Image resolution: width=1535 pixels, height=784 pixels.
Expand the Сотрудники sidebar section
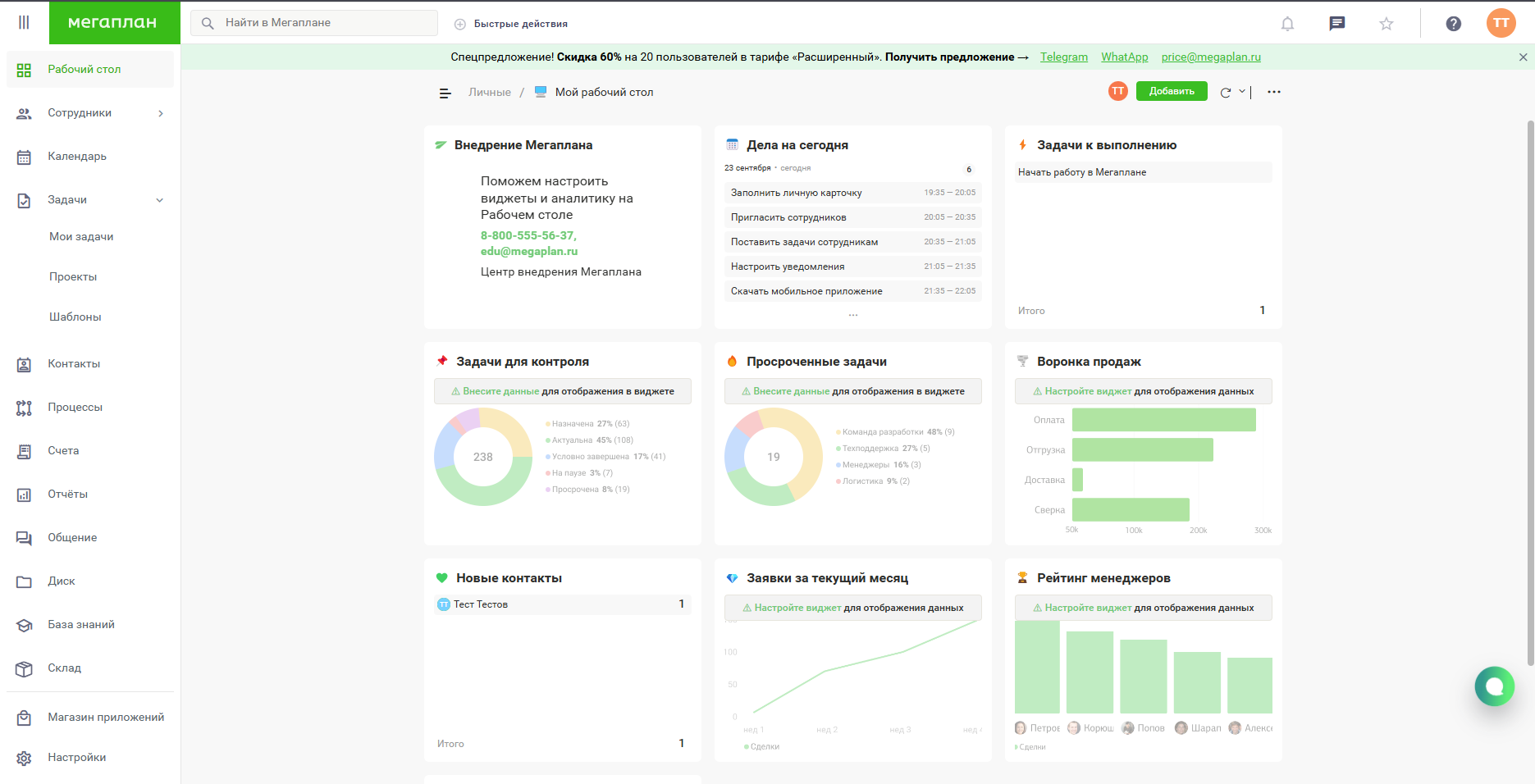point(160,113)
